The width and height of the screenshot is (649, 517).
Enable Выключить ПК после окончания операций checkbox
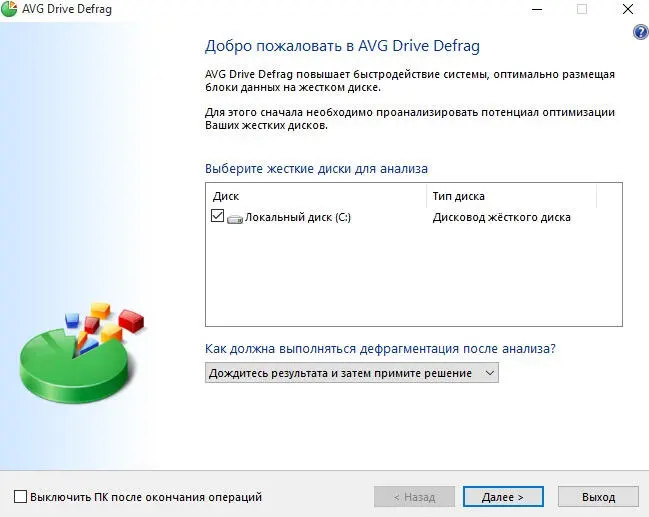20,496
